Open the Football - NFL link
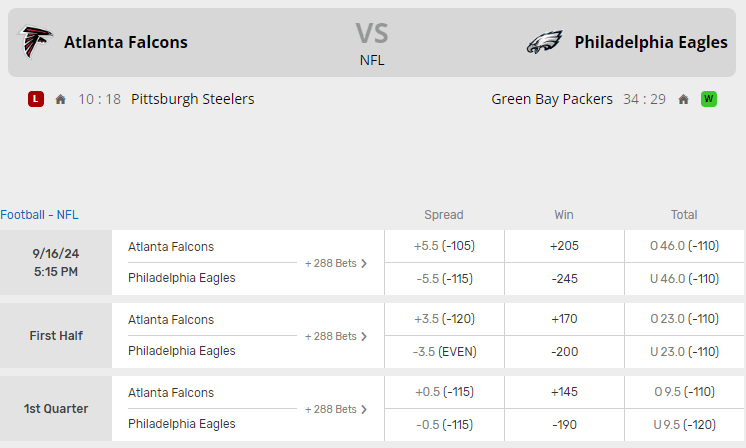This screenshot has height=448, width=746. point(39,215)
